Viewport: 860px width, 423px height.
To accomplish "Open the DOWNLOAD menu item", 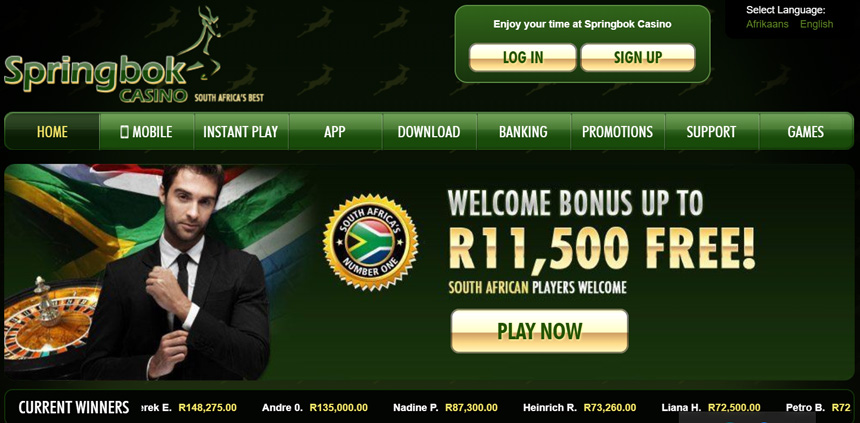I will [429, 132].
